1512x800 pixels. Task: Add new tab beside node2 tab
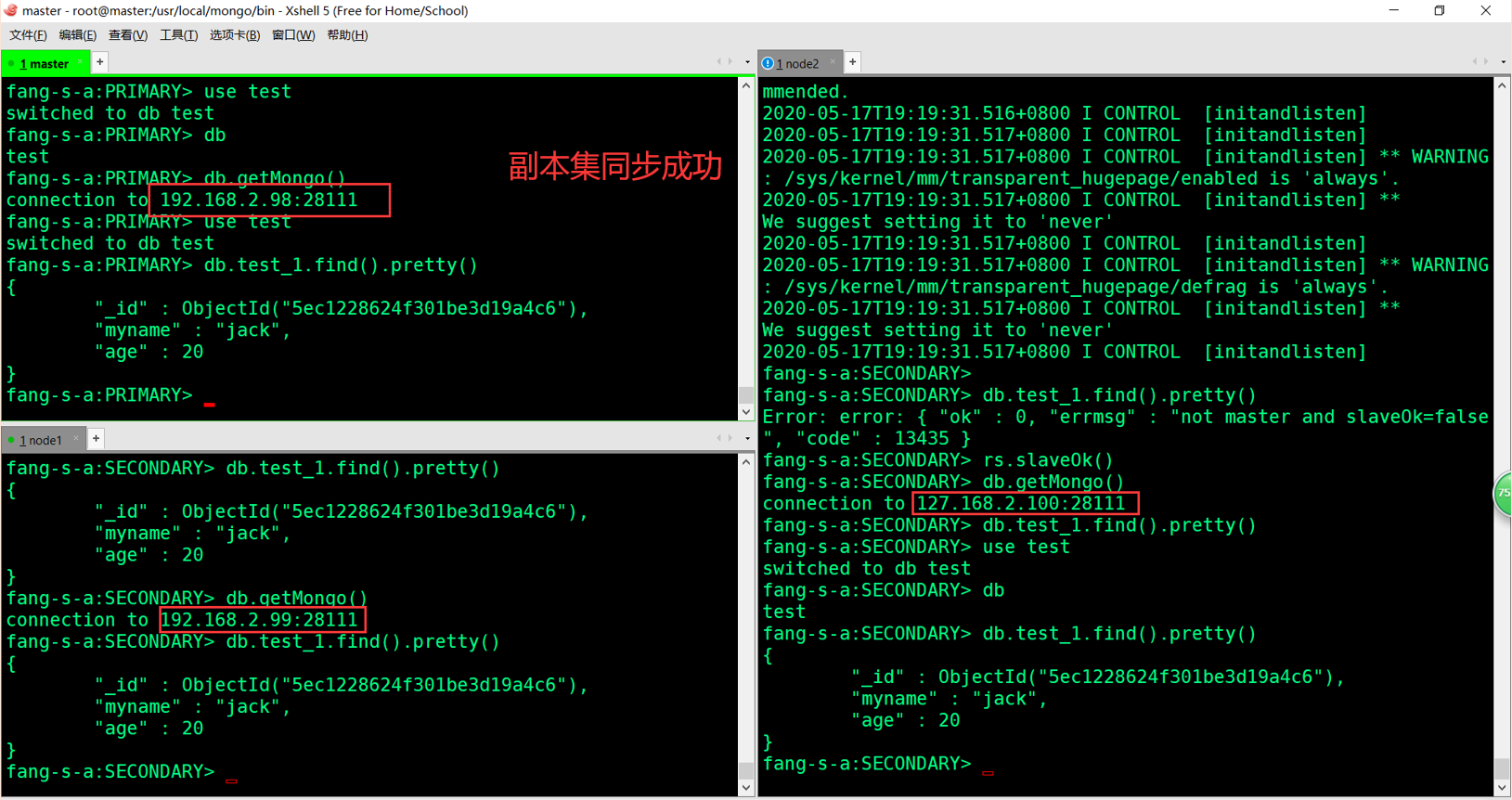(x=852, y=62)
